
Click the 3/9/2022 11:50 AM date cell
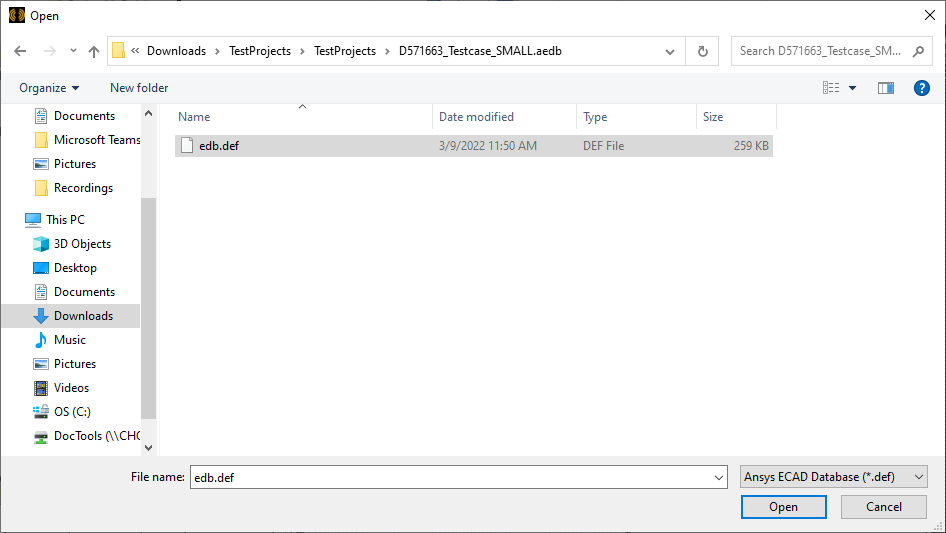point(487,145)
